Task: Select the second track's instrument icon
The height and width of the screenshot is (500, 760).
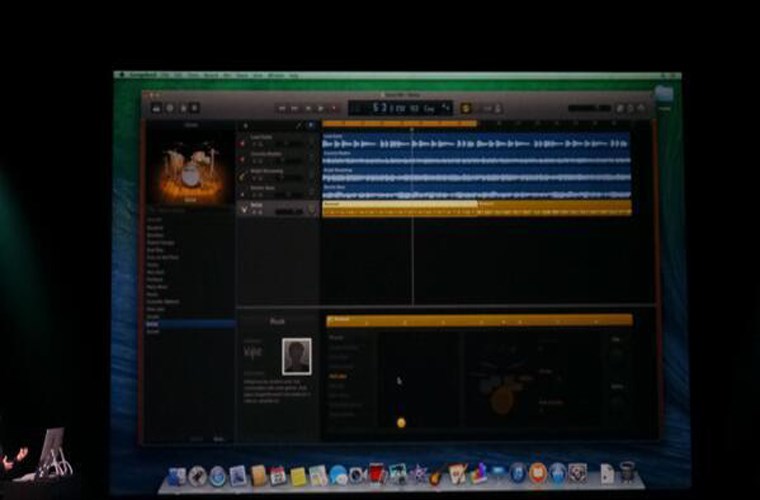Action: (x=243, y=159)
